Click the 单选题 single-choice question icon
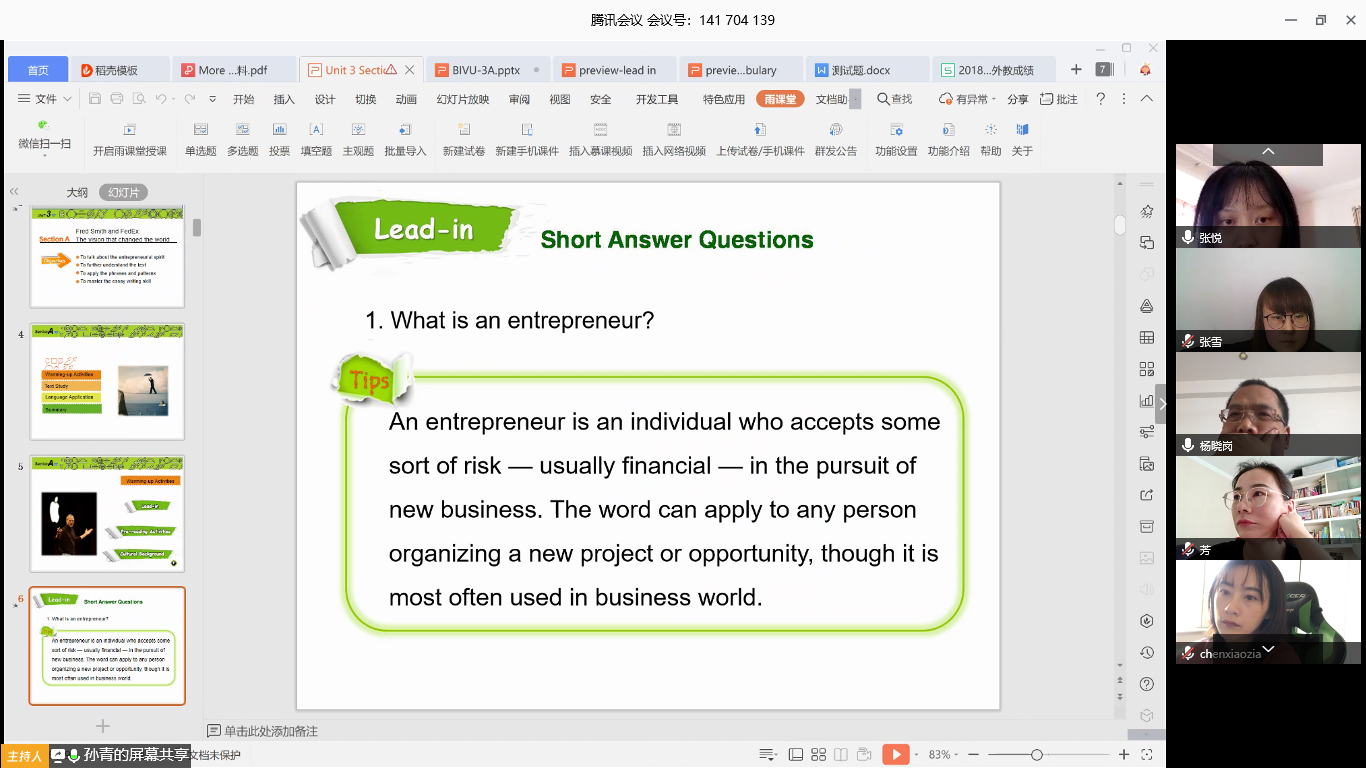 coord(200,131)
